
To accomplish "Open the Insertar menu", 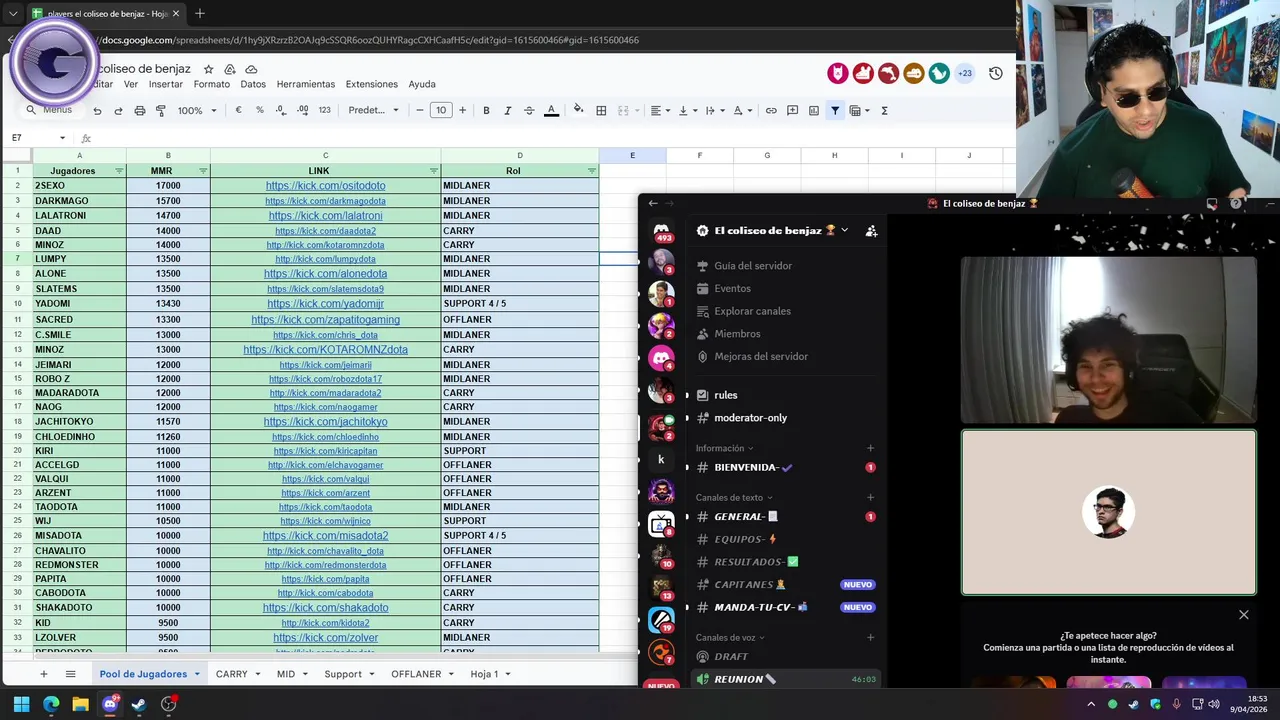I will (166, 84).
